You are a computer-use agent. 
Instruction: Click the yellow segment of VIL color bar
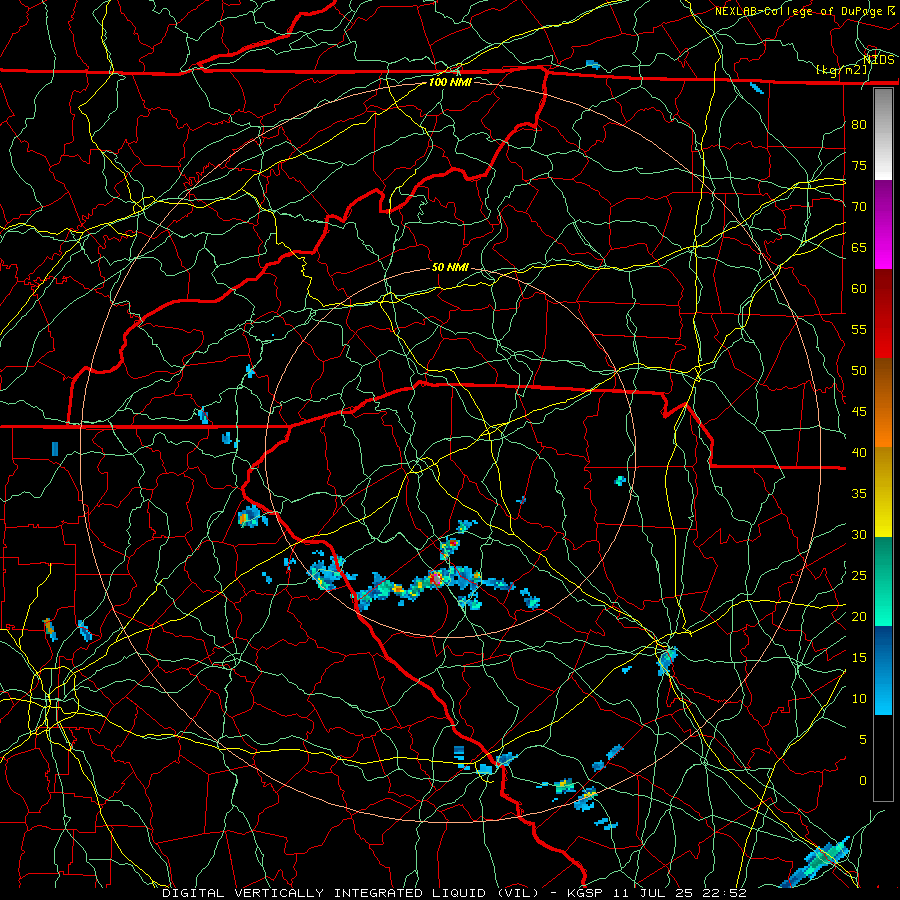pos(883,492)
